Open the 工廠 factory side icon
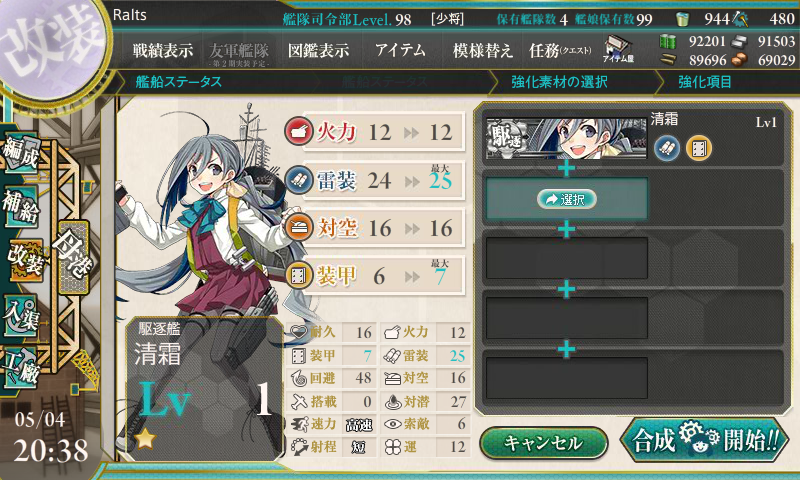This screenshot has height=480, width=800. pos(21,368)
